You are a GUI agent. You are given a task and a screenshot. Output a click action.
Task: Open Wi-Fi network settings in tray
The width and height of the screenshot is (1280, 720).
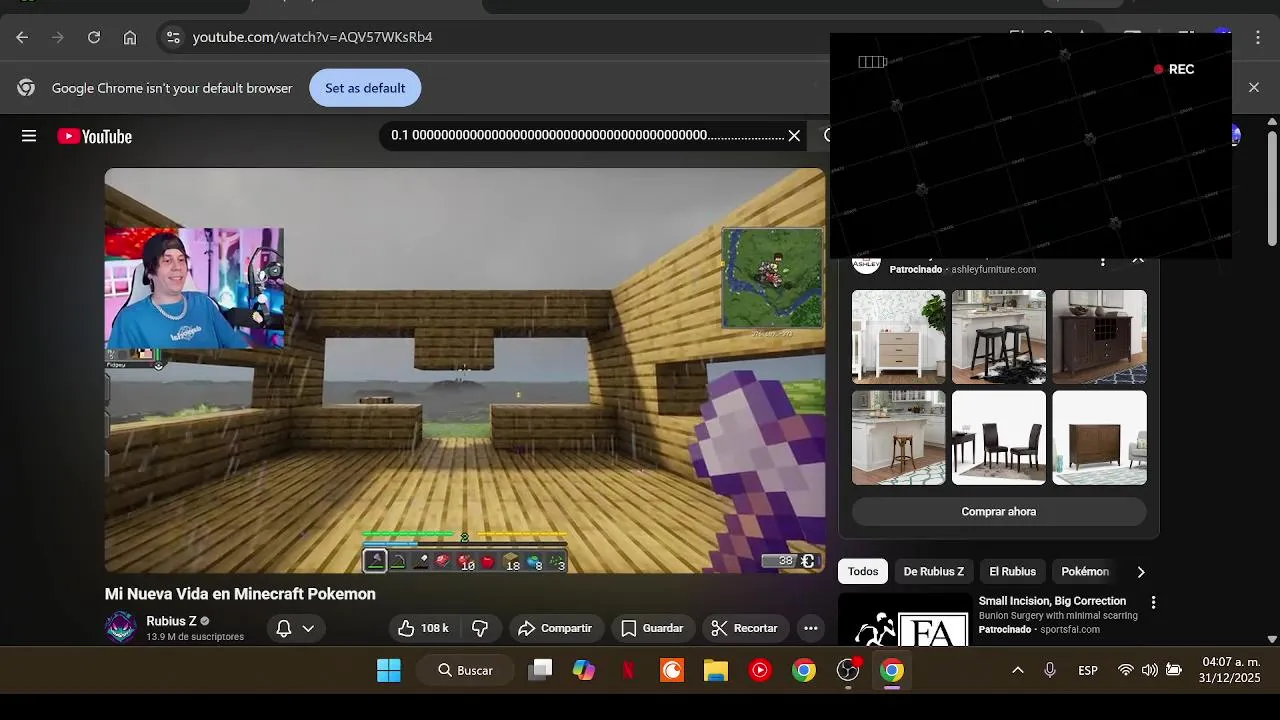click(x=1126, y=670)
